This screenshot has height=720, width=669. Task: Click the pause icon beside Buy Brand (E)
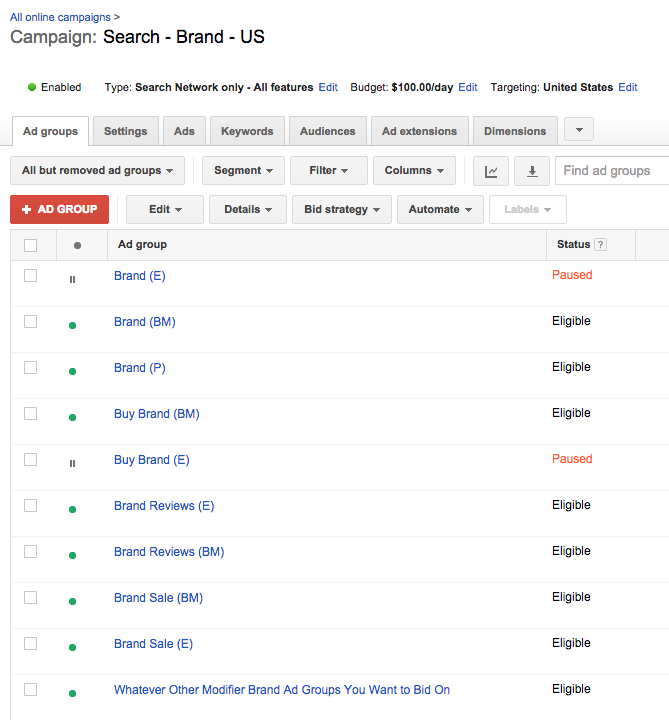pyautogui.click(x=72, y=463)
